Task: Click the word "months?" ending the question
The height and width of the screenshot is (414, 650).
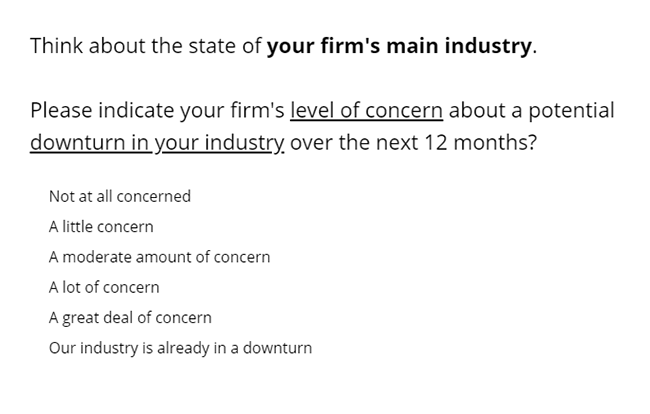Action: pos(495,143)
